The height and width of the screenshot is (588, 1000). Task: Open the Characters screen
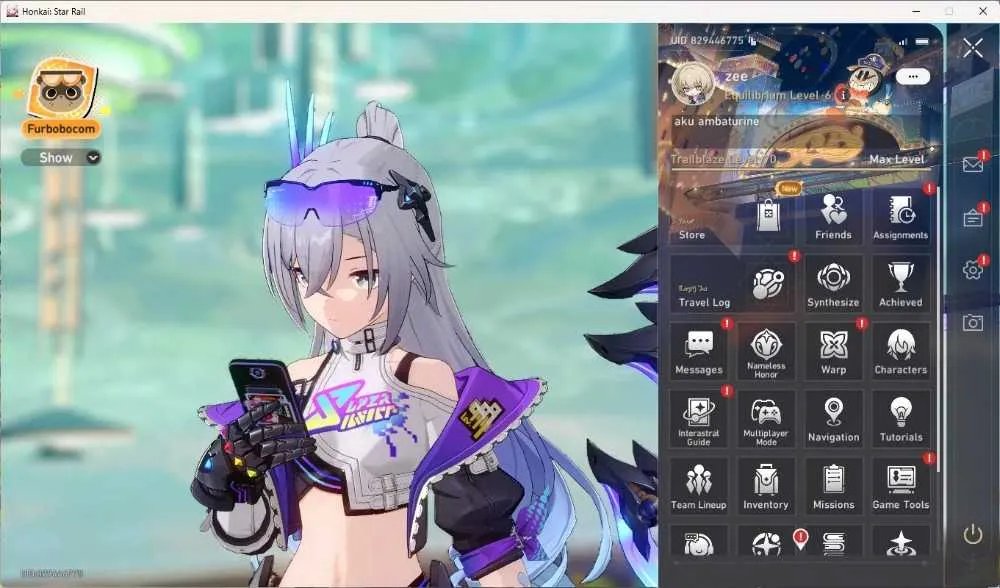click(901, 351)
